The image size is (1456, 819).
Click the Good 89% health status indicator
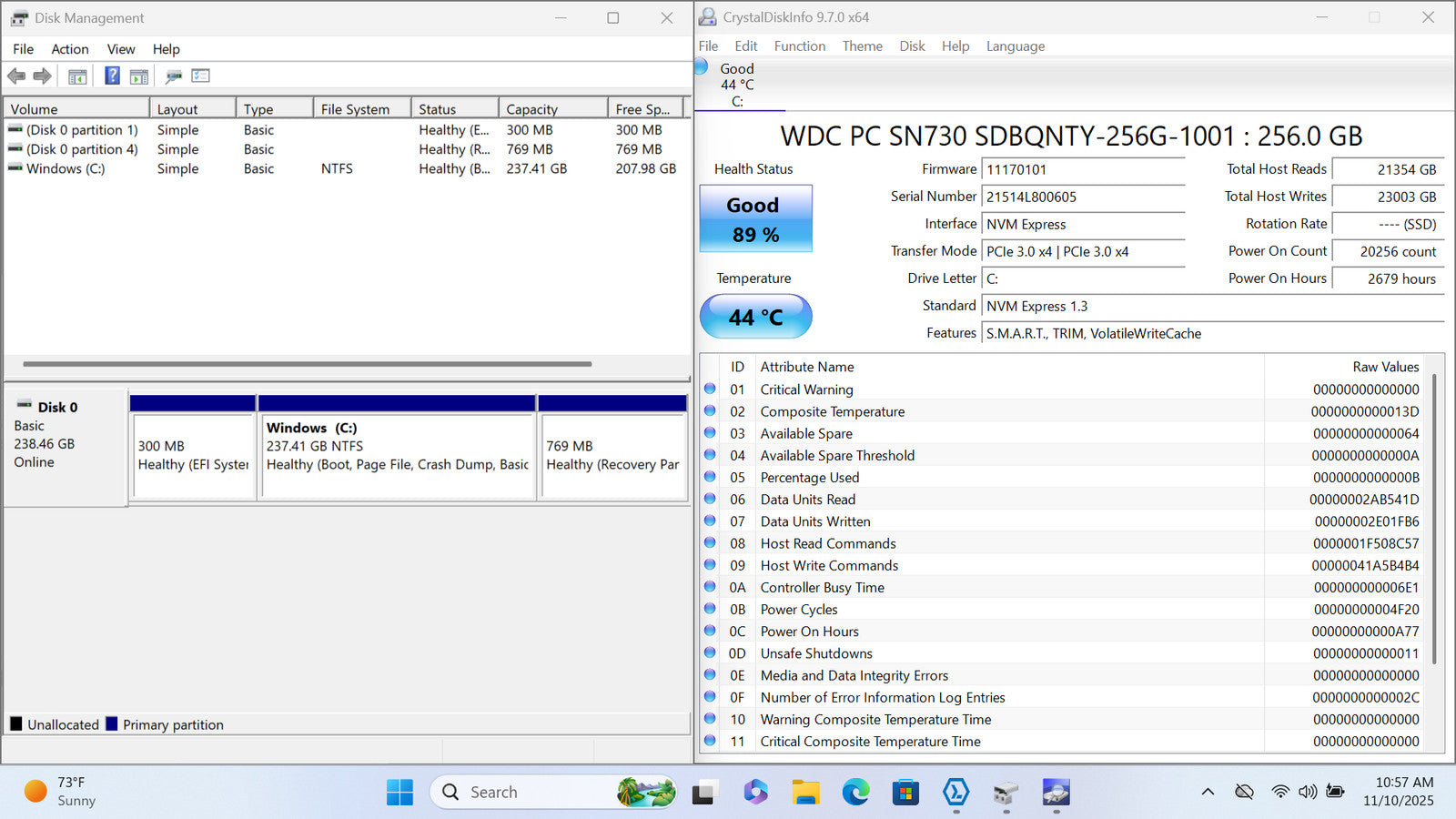tap(755, 219)
